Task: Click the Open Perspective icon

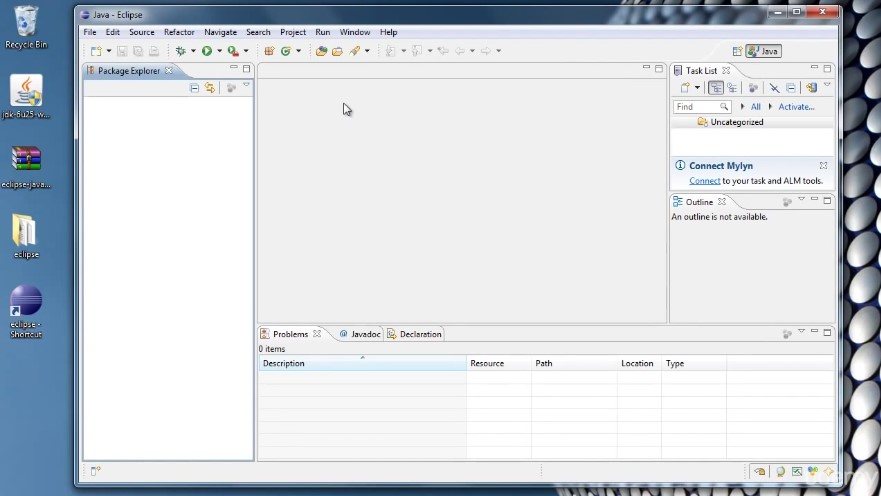Action: tap(737, 51)
